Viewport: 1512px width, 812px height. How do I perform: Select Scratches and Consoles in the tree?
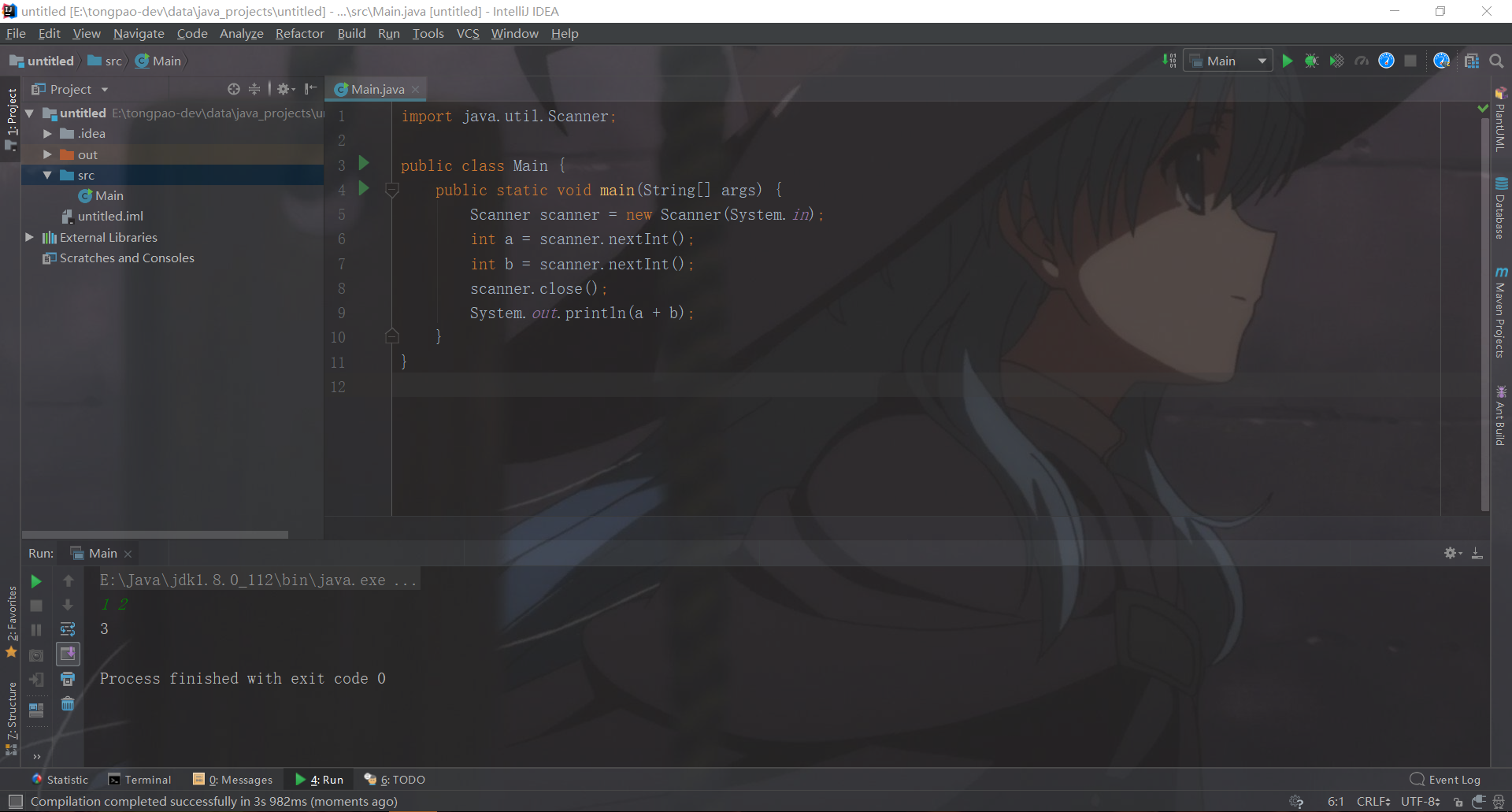point(127,258)
